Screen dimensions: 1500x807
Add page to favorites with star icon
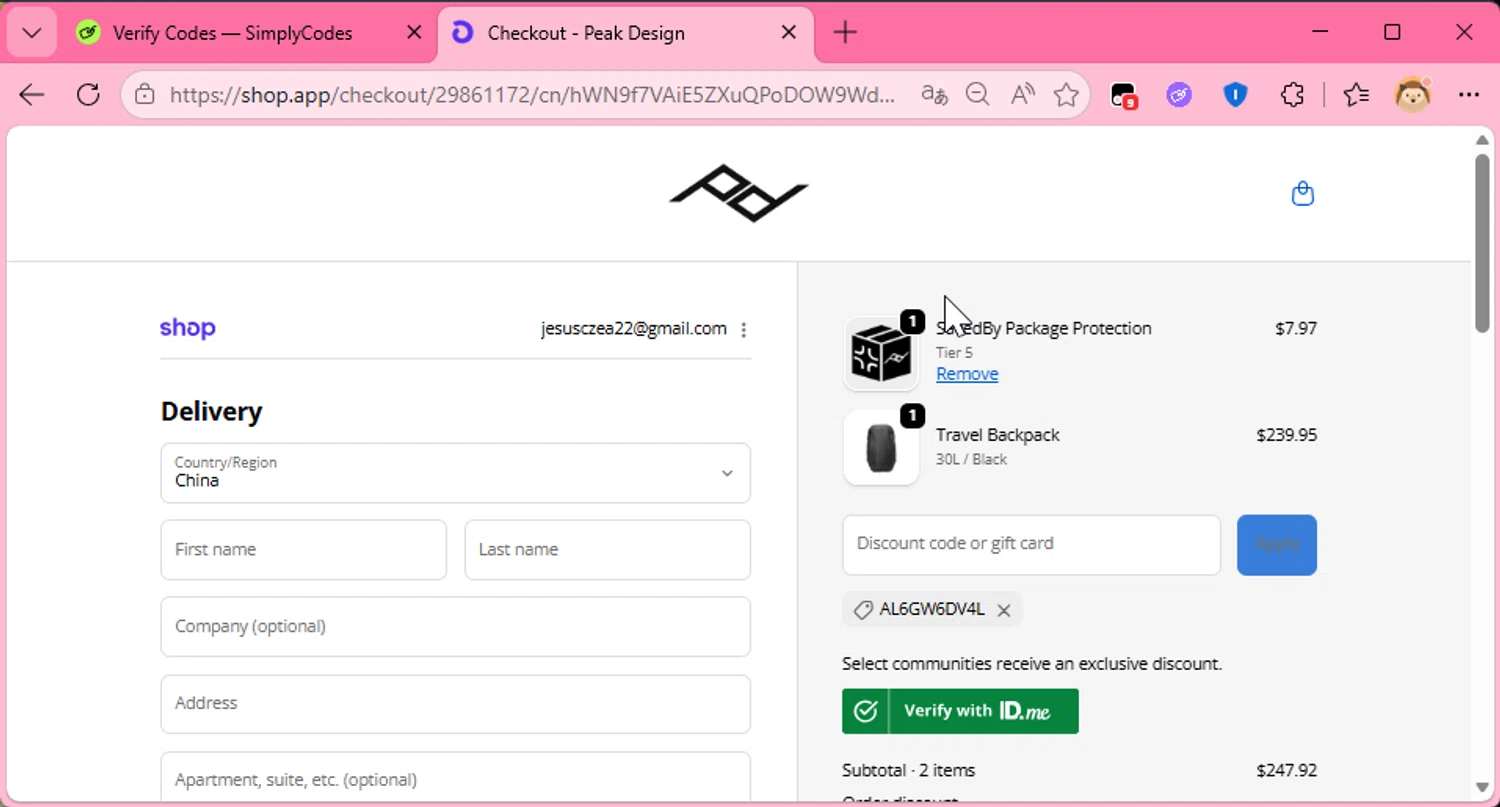(x=1066, y=95)
